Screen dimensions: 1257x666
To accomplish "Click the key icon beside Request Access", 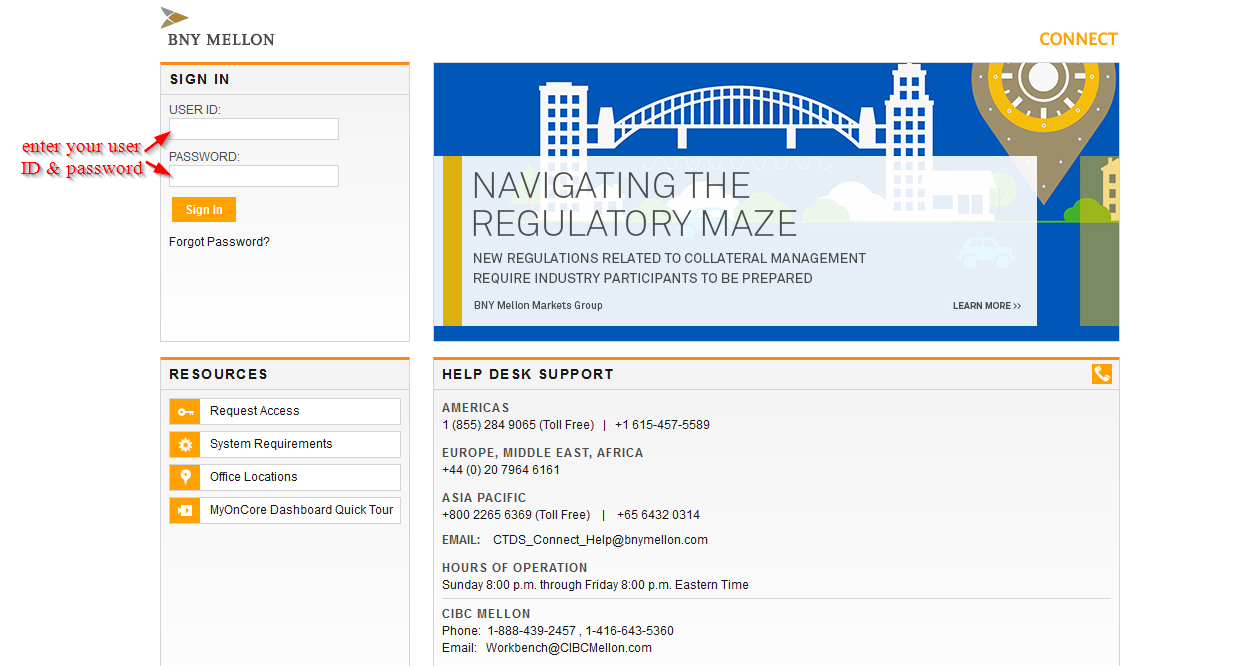I will click(185, 411).
